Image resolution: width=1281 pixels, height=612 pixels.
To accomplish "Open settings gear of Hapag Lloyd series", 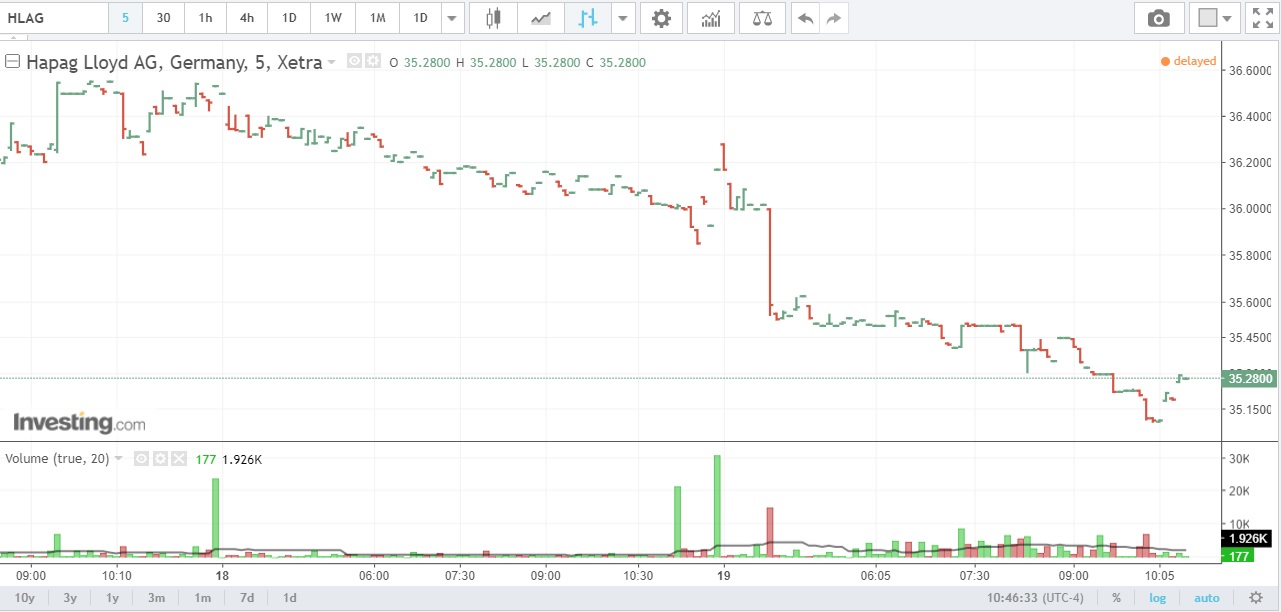I will tap(372, 61).
